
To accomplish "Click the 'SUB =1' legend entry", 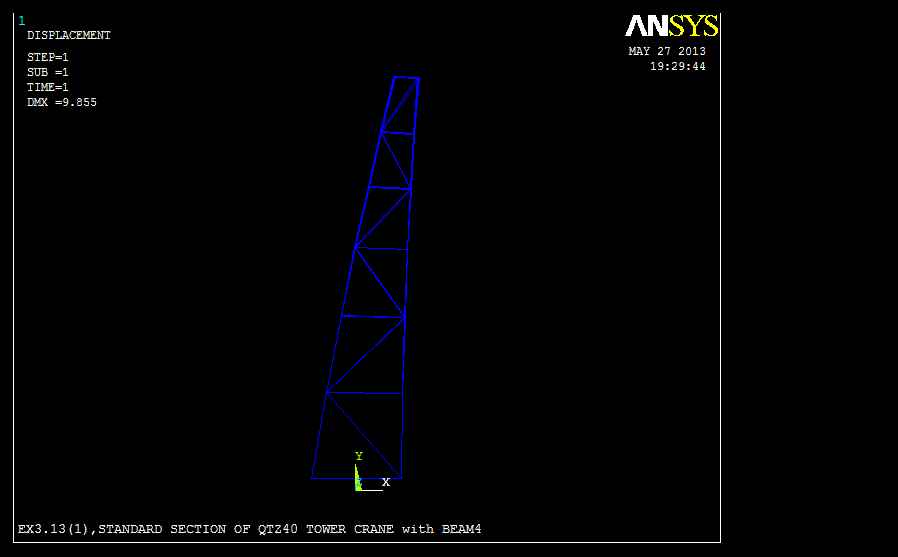I will point(48,72).
